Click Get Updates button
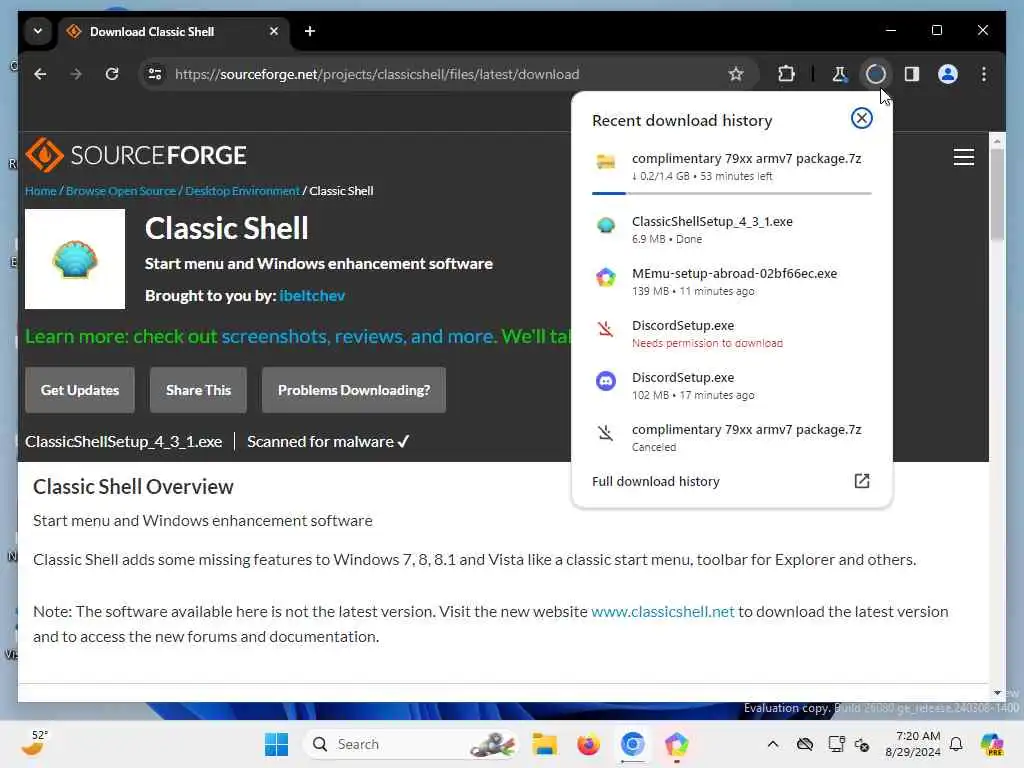 click(x=80, y=390)
